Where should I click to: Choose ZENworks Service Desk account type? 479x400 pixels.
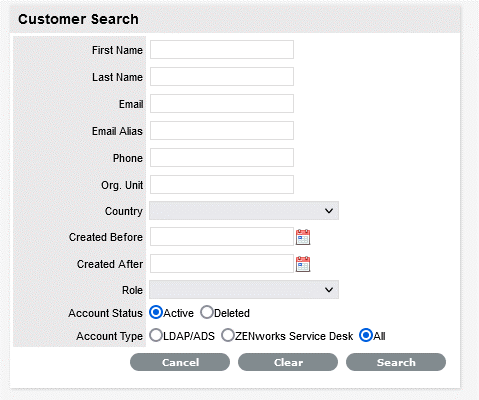tap(228, 335)
